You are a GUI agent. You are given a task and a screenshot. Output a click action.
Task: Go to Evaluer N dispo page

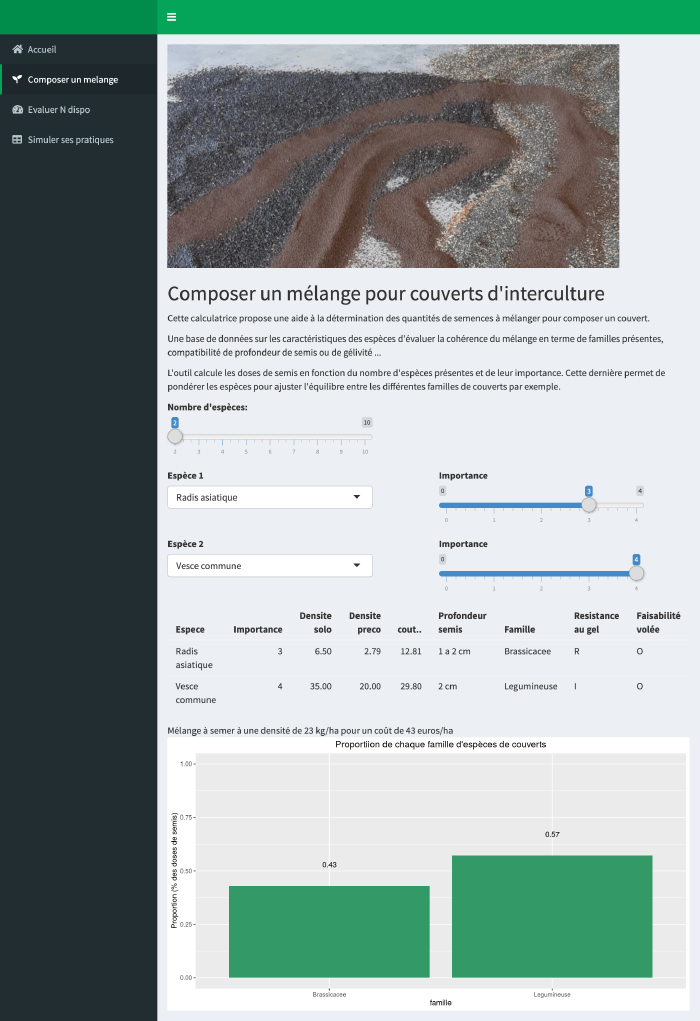pos(58,110)
